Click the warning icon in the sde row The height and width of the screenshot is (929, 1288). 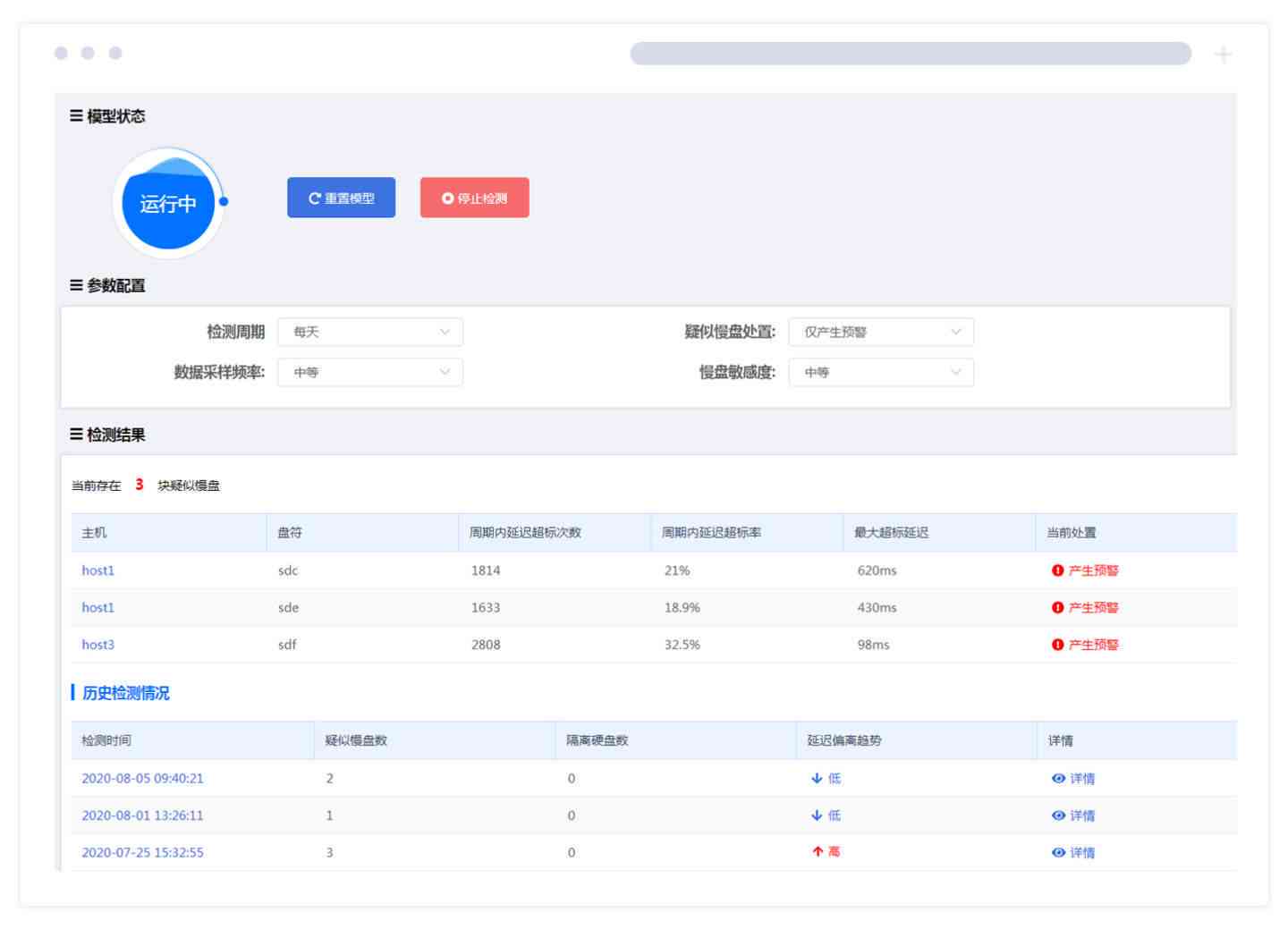1058,607
